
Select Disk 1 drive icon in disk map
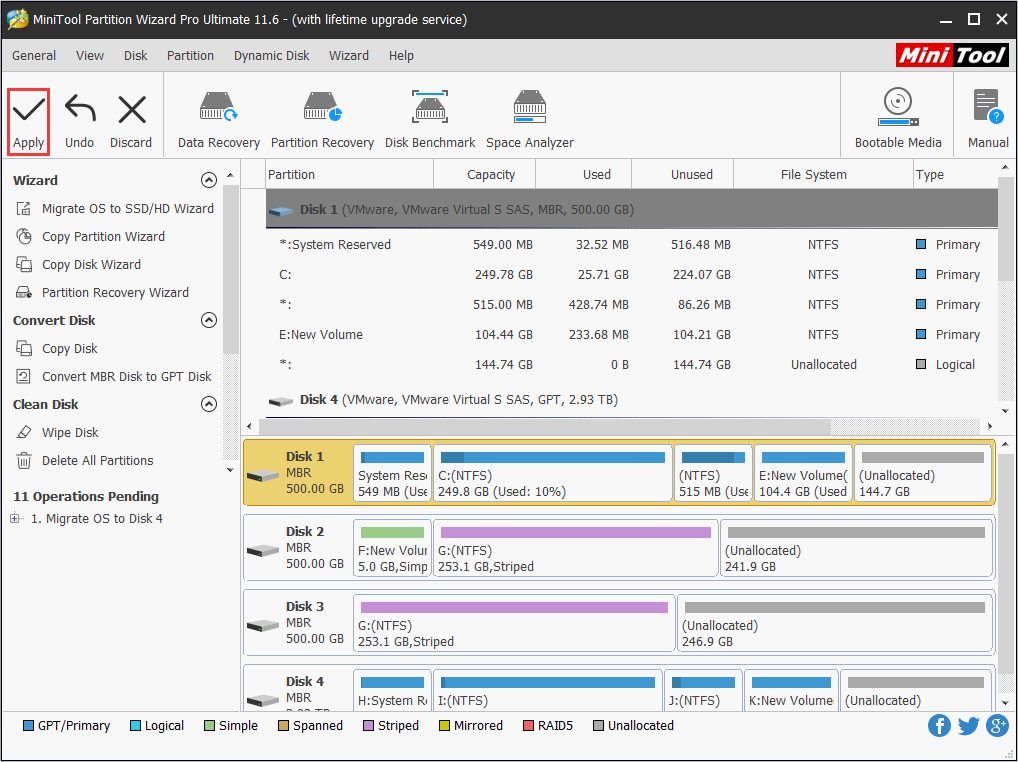point(263,476)
